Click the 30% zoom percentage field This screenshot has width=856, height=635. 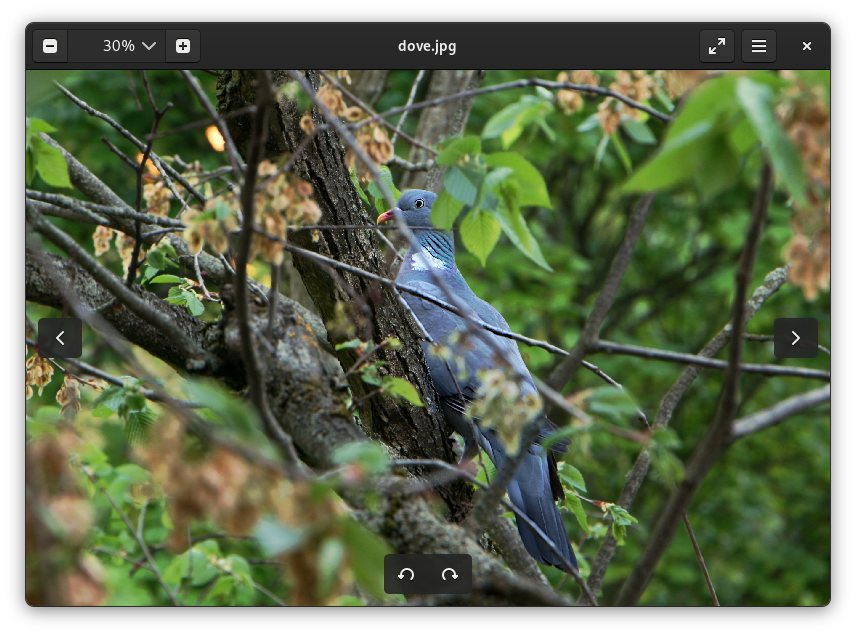coord(117,46)
